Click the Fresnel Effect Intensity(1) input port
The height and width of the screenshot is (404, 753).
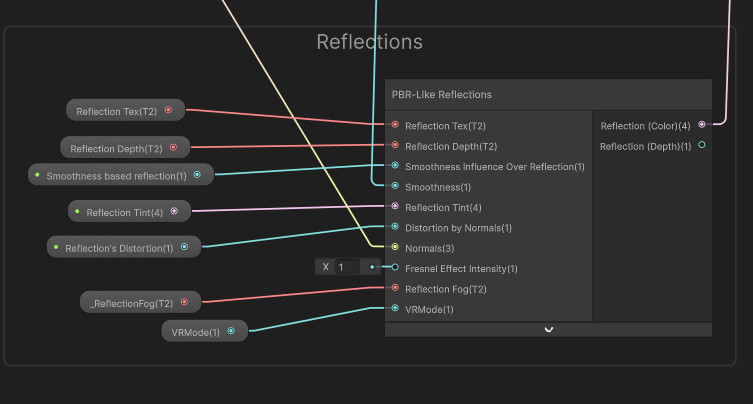tap(395, 267)
